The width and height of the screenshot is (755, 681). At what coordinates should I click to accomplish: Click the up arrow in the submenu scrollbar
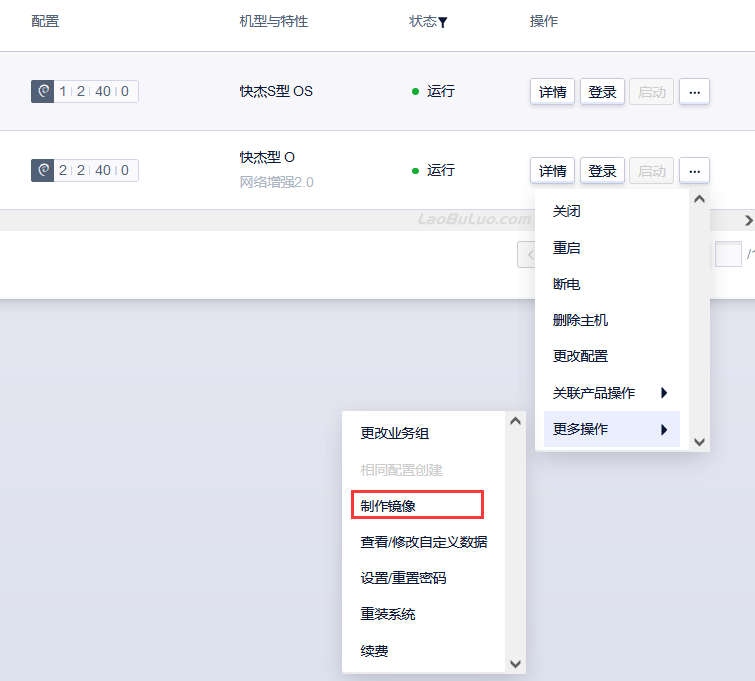coord(515,421)
